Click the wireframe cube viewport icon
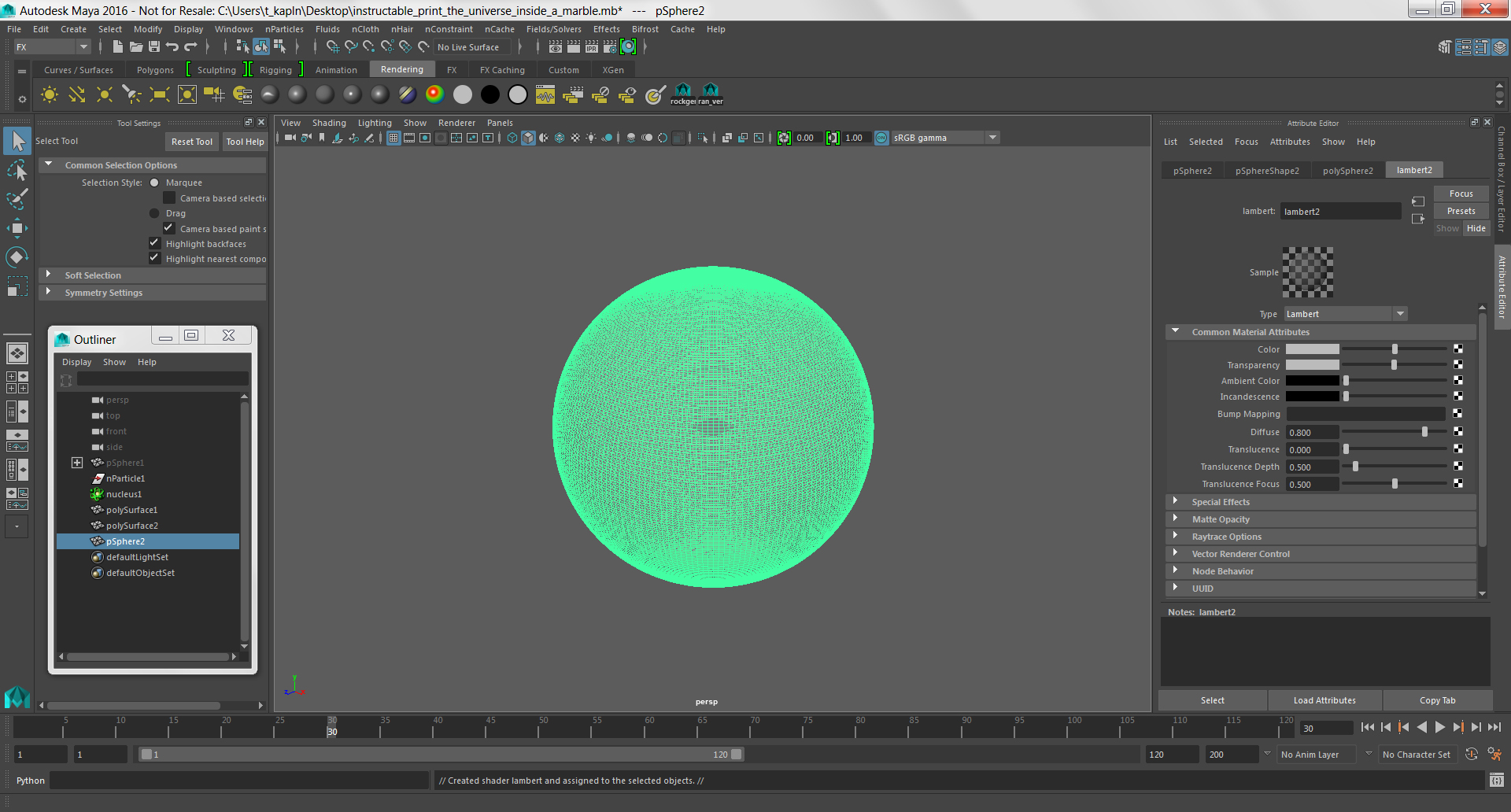The height and width of the screenshot is (812, 1511). point(512,138)
